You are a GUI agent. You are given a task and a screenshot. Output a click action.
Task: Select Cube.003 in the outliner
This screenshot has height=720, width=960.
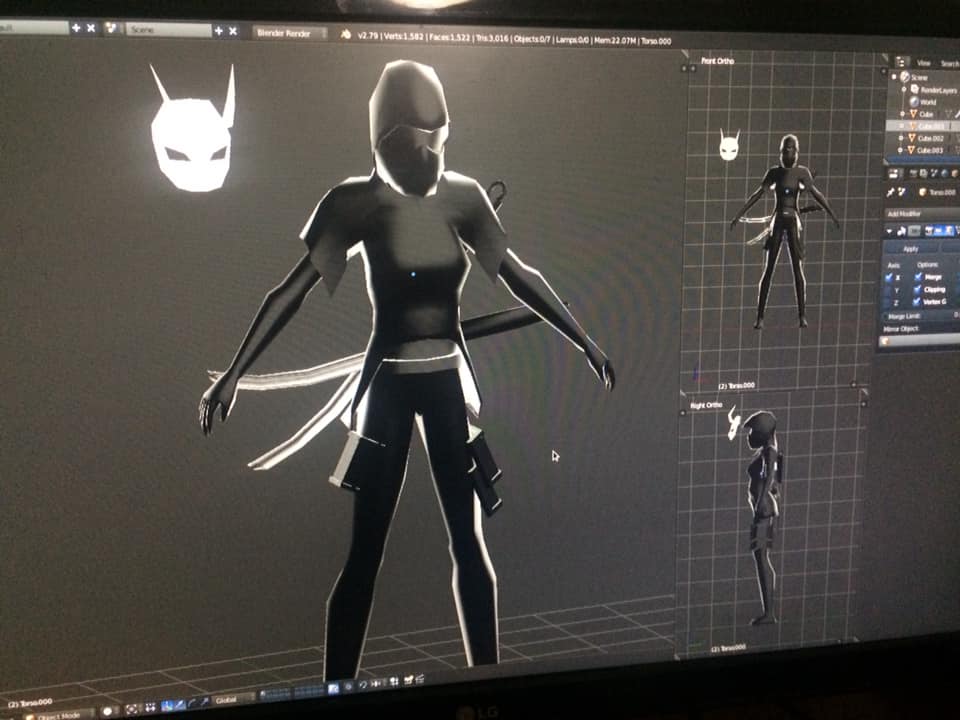929,150
